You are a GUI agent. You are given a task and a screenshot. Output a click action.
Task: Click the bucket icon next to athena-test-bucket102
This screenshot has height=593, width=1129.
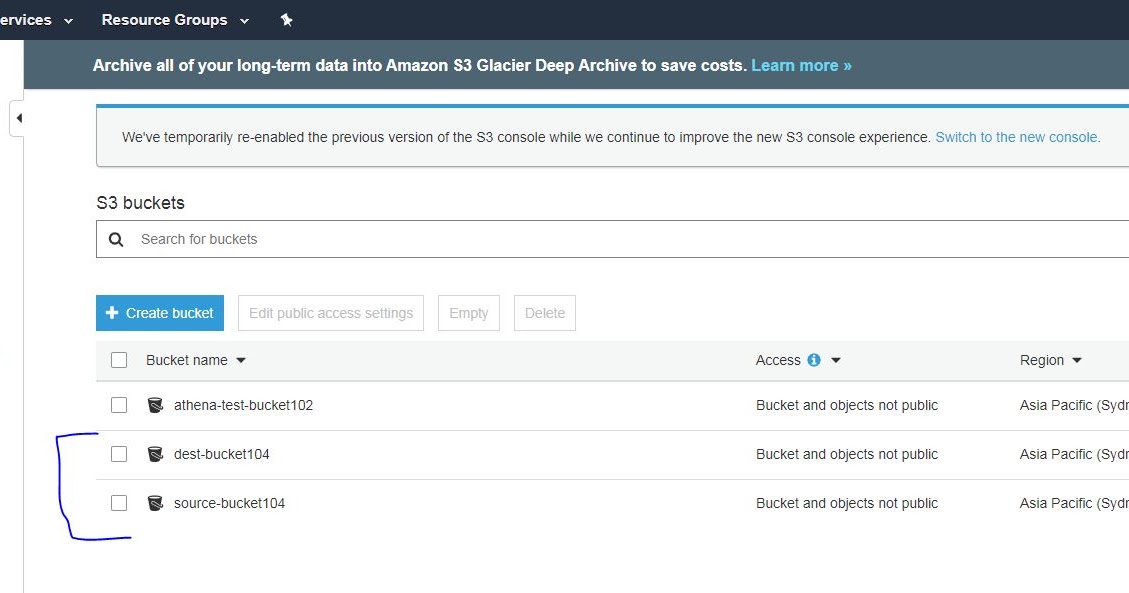[155, 405]
